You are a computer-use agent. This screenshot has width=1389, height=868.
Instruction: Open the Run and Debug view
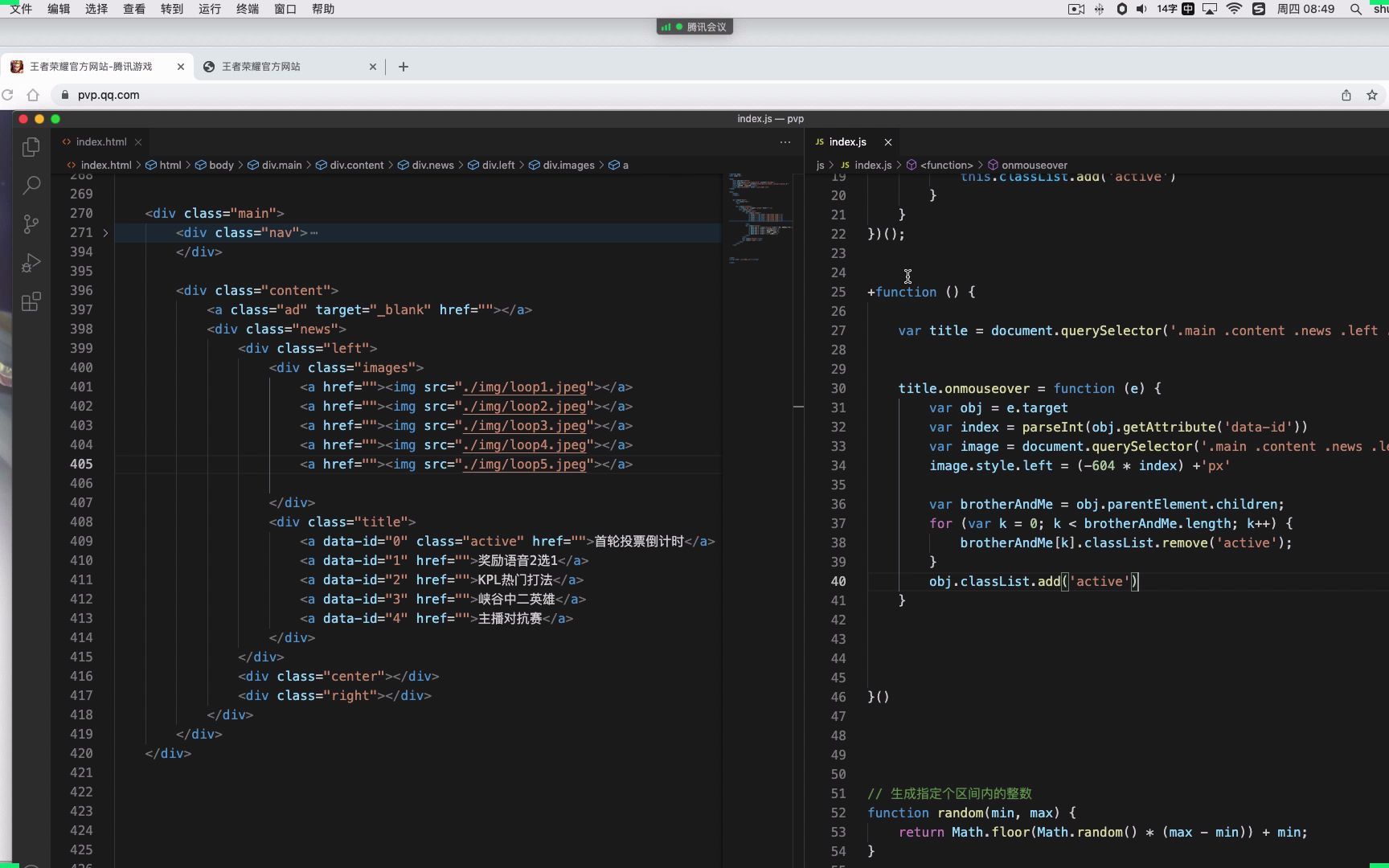(x=31, y=263)
